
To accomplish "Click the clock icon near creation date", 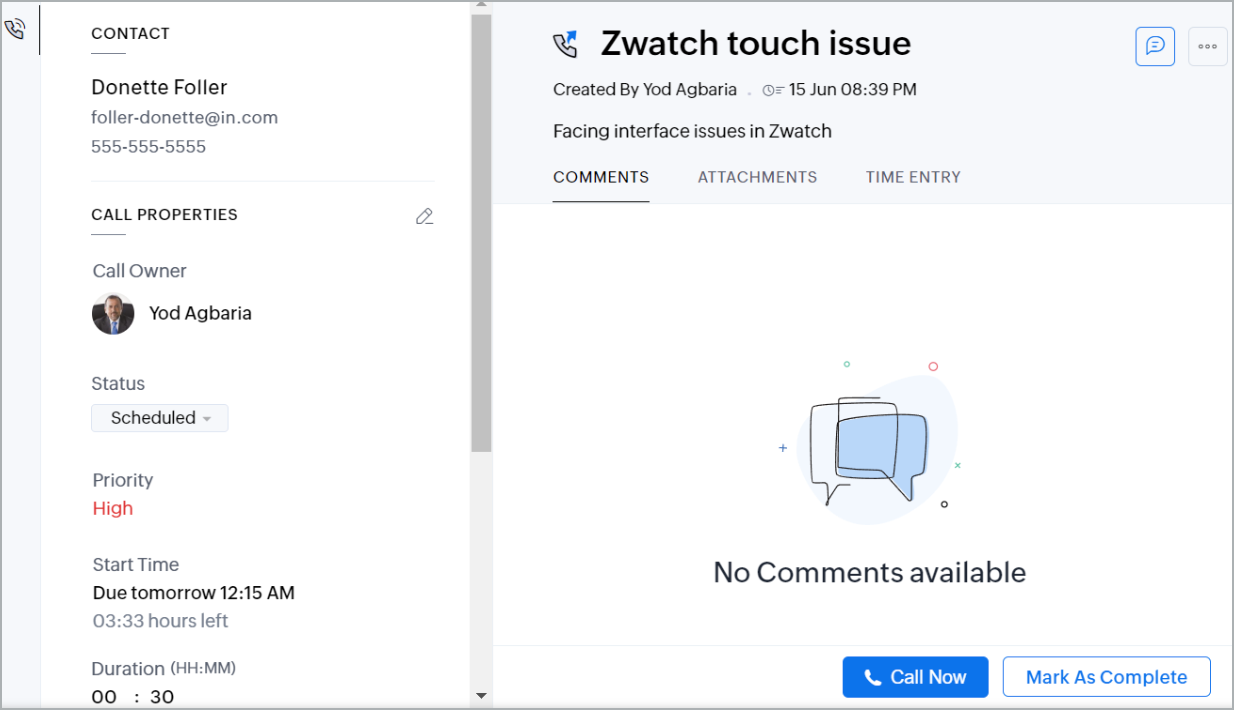I will click(772, 90).
